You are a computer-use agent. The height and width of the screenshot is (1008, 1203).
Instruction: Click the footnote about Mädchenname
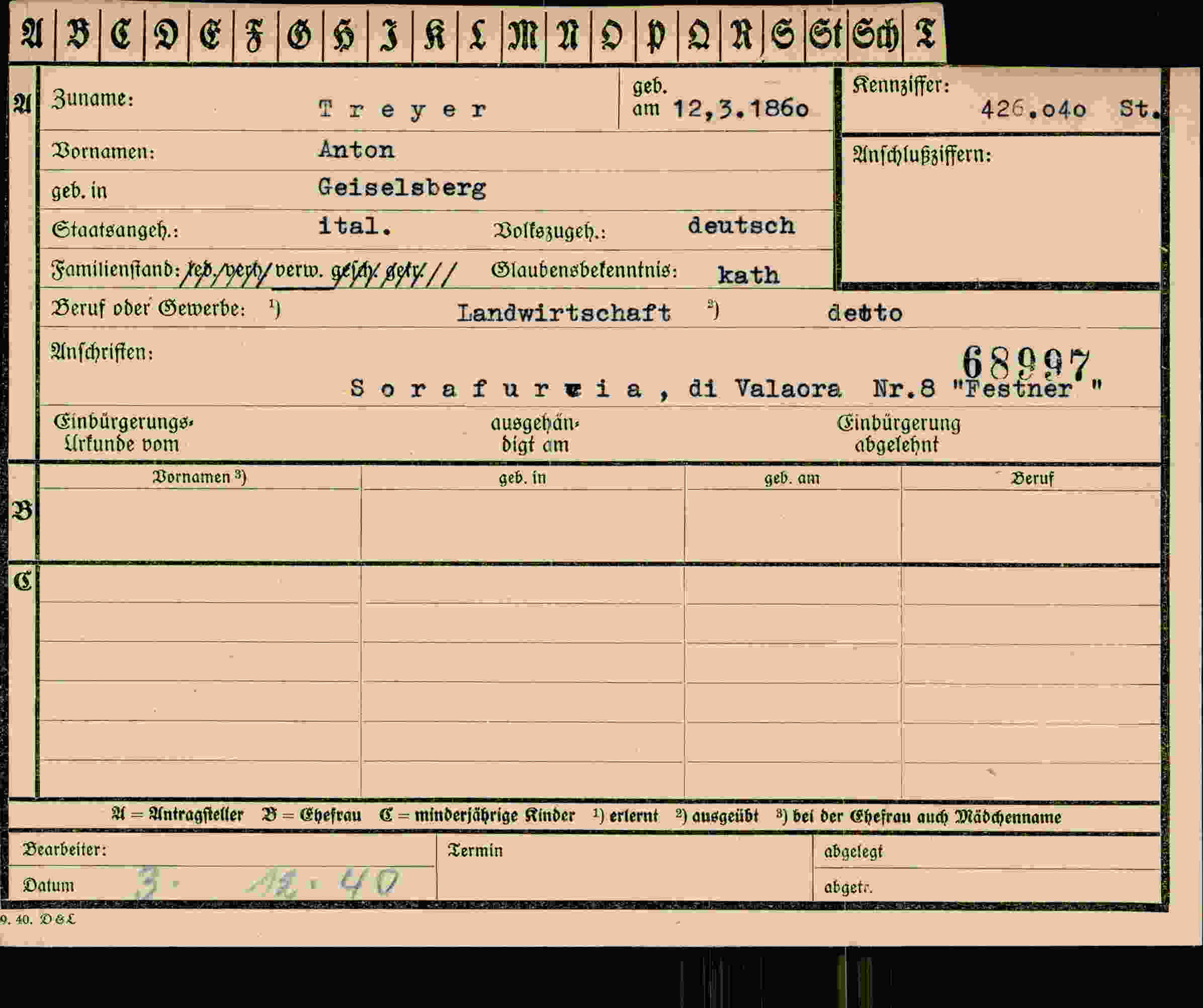(919, 817)
